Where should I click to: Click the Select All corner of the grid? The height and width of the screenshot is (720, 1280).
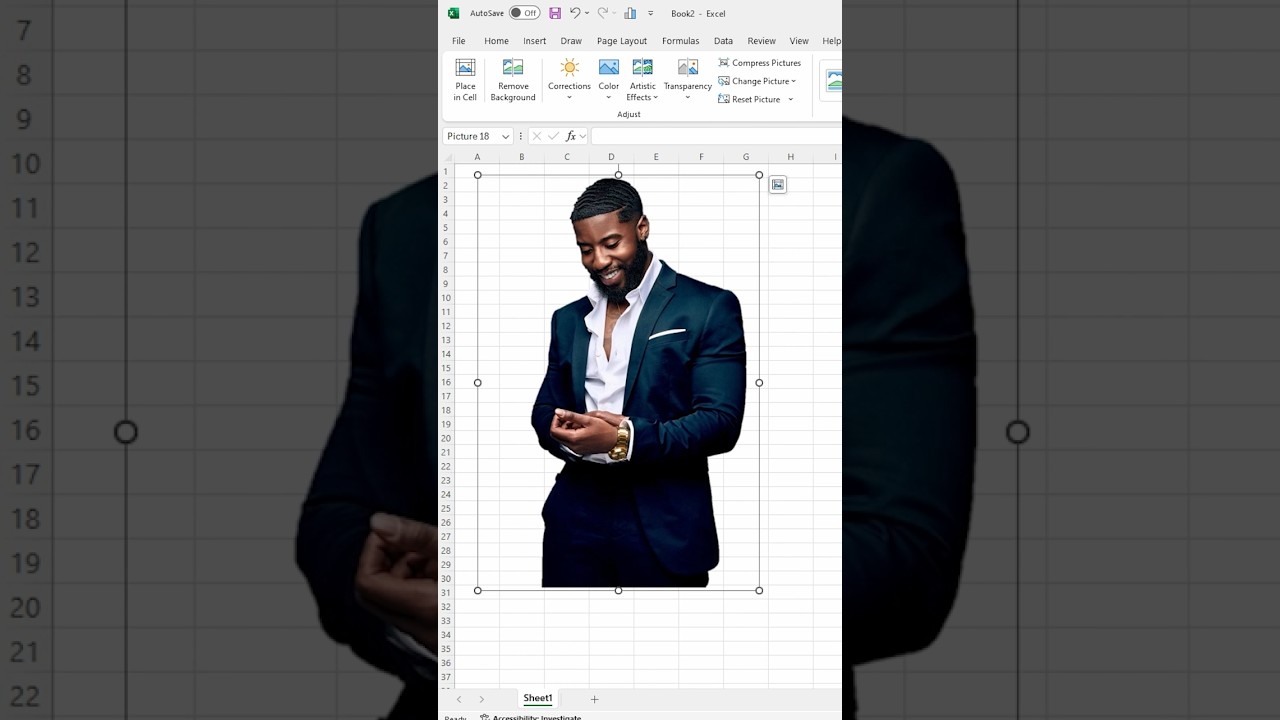point(447,157)
